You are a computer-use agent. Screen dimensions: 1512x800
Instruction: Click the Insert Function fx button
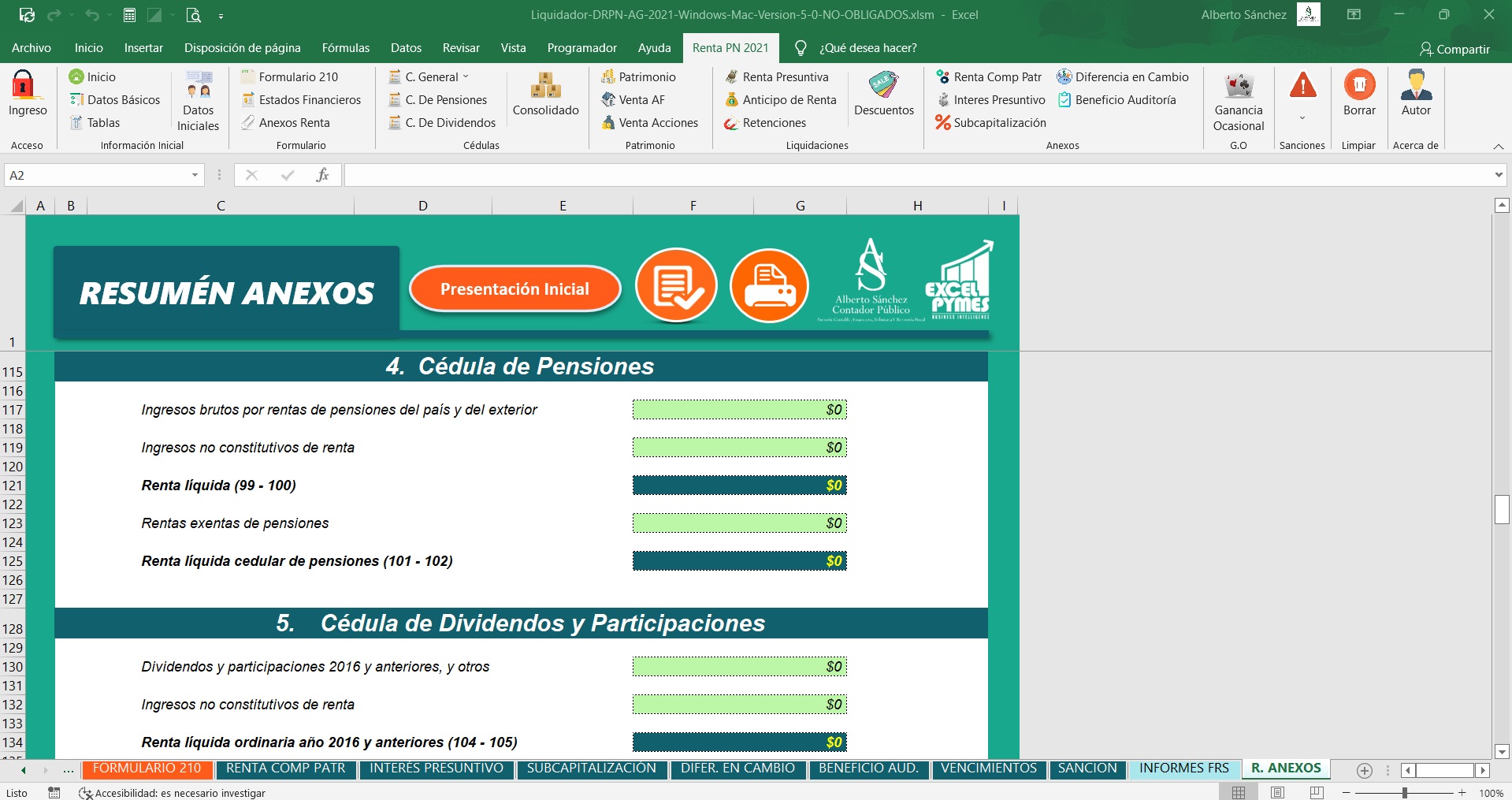click(322, 175)
